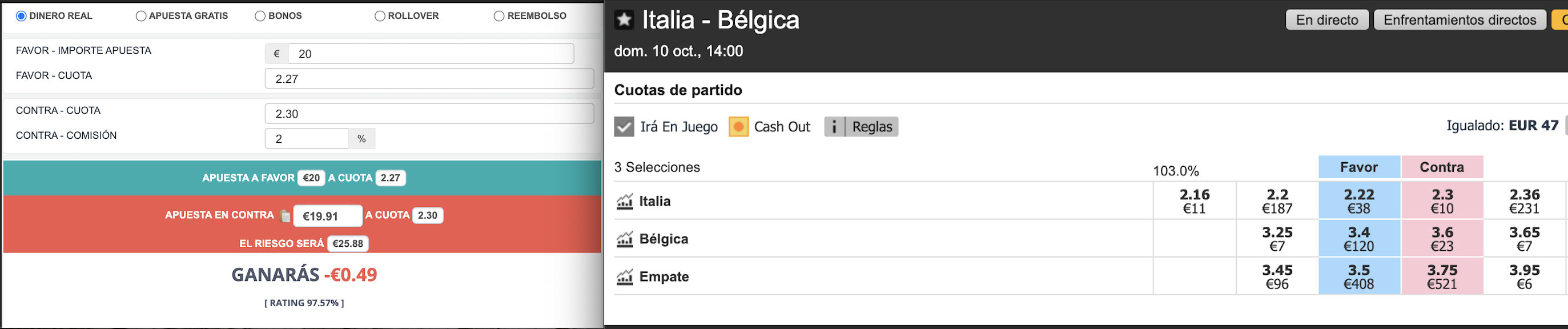Open the chart icon for Italia
This screenshot has width=1568, height=329.
pyautogui.click(x=625, y=201)
